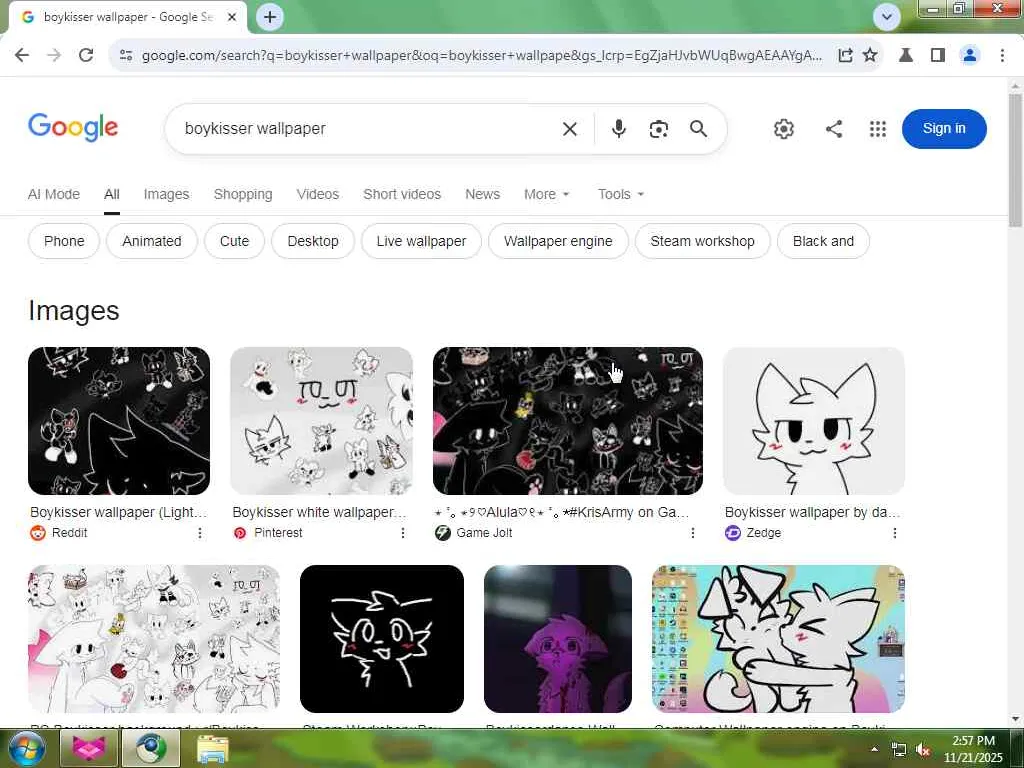Switch to Images tab
Image resolution: width=1024 pixels, height=768 pixels.
point(166,194)
